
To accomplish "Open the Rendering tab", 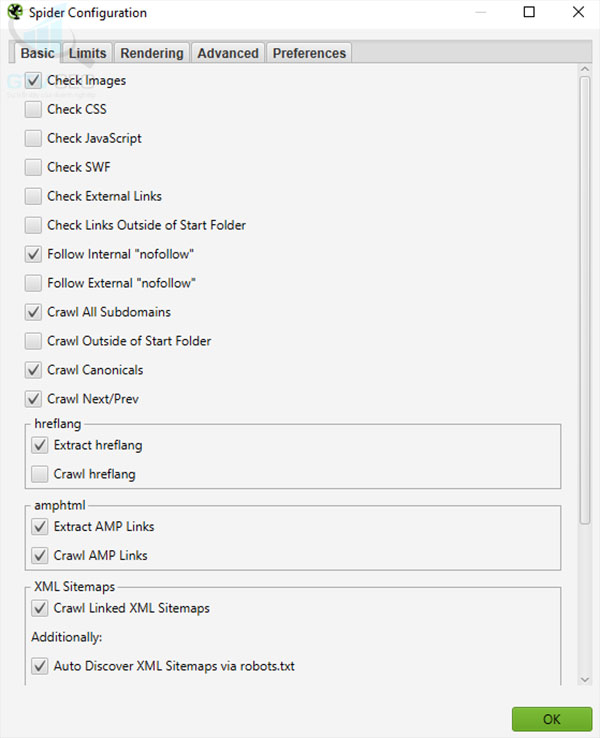I will (152, 53).
